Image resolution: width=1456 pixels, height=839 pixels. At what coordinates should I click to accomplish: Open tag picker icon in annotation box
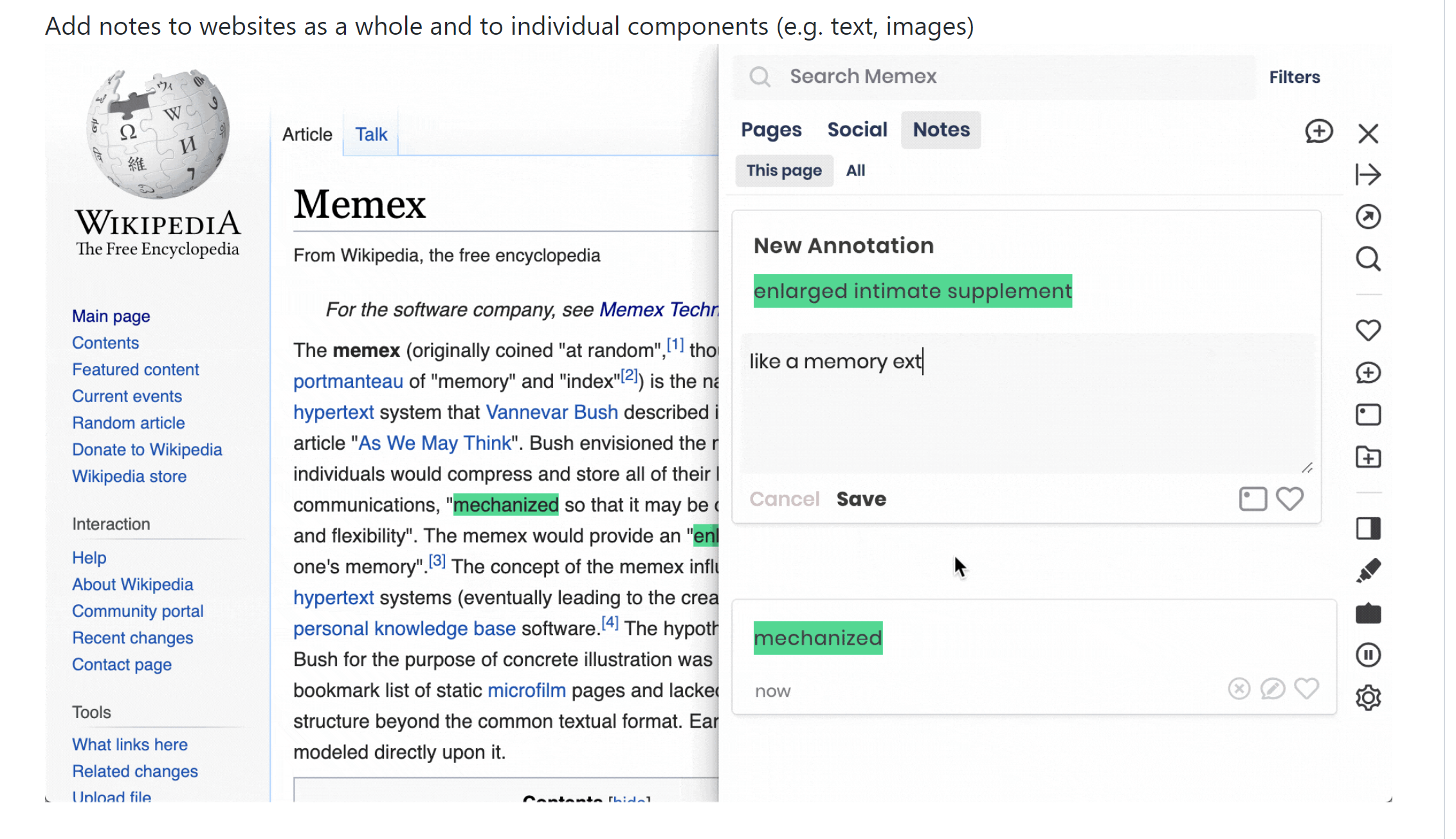[1253, 499]
